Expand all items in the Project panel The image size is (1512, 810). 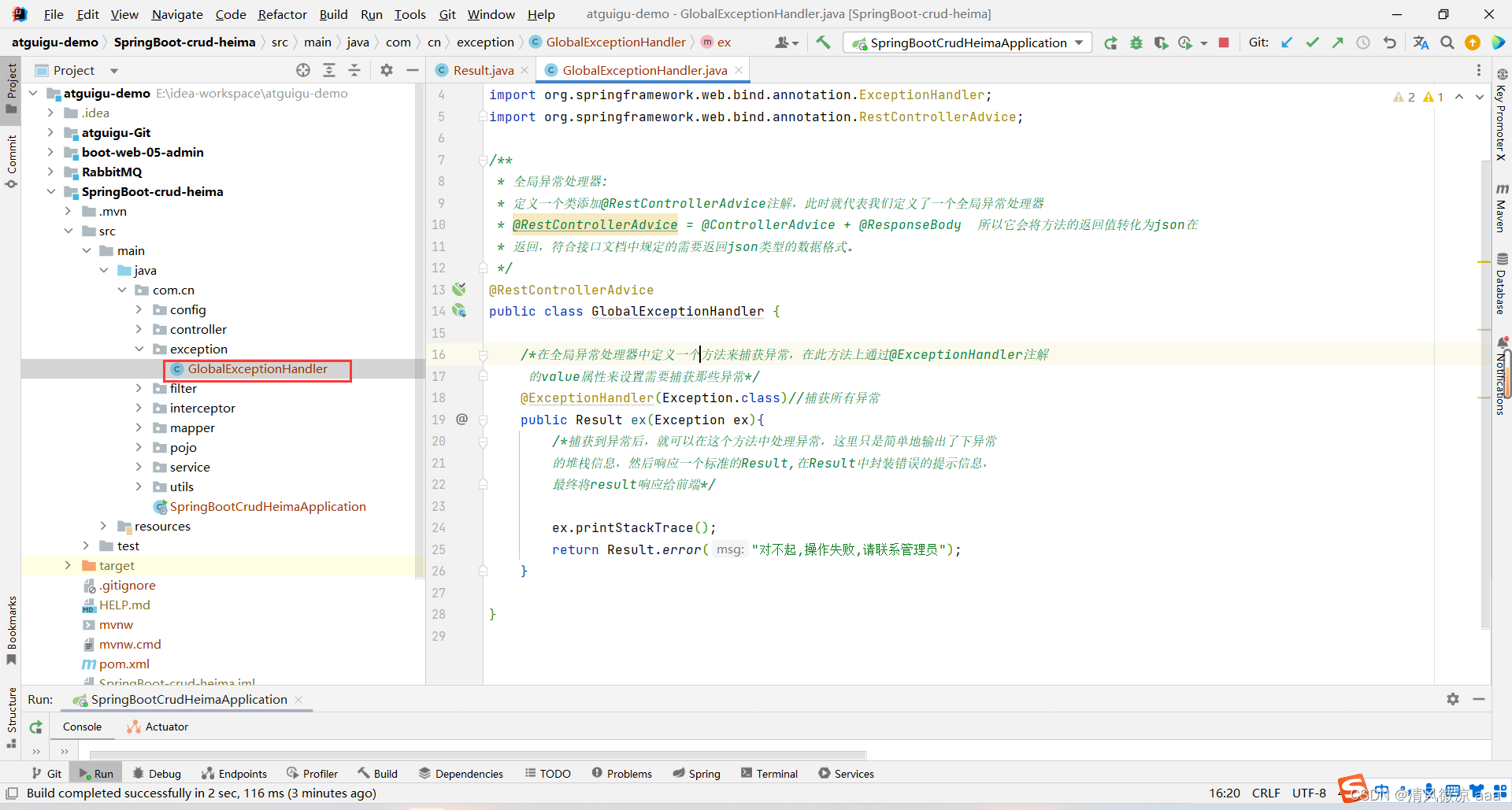pos(329,70)
